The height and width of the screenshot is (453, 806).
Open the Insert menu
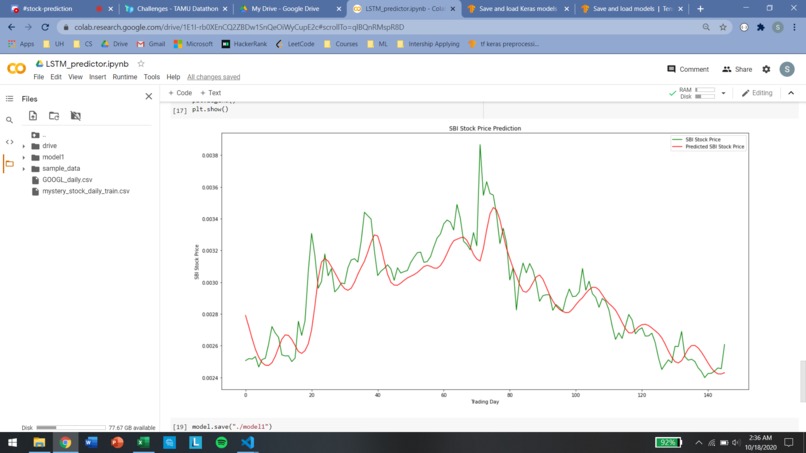[97, 77]
